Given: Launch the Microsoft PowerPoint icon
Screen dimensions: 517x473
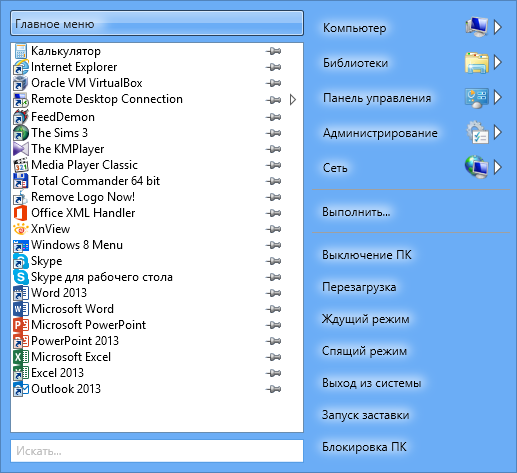Looking at the screenshot, I should (x=21, y=325).
